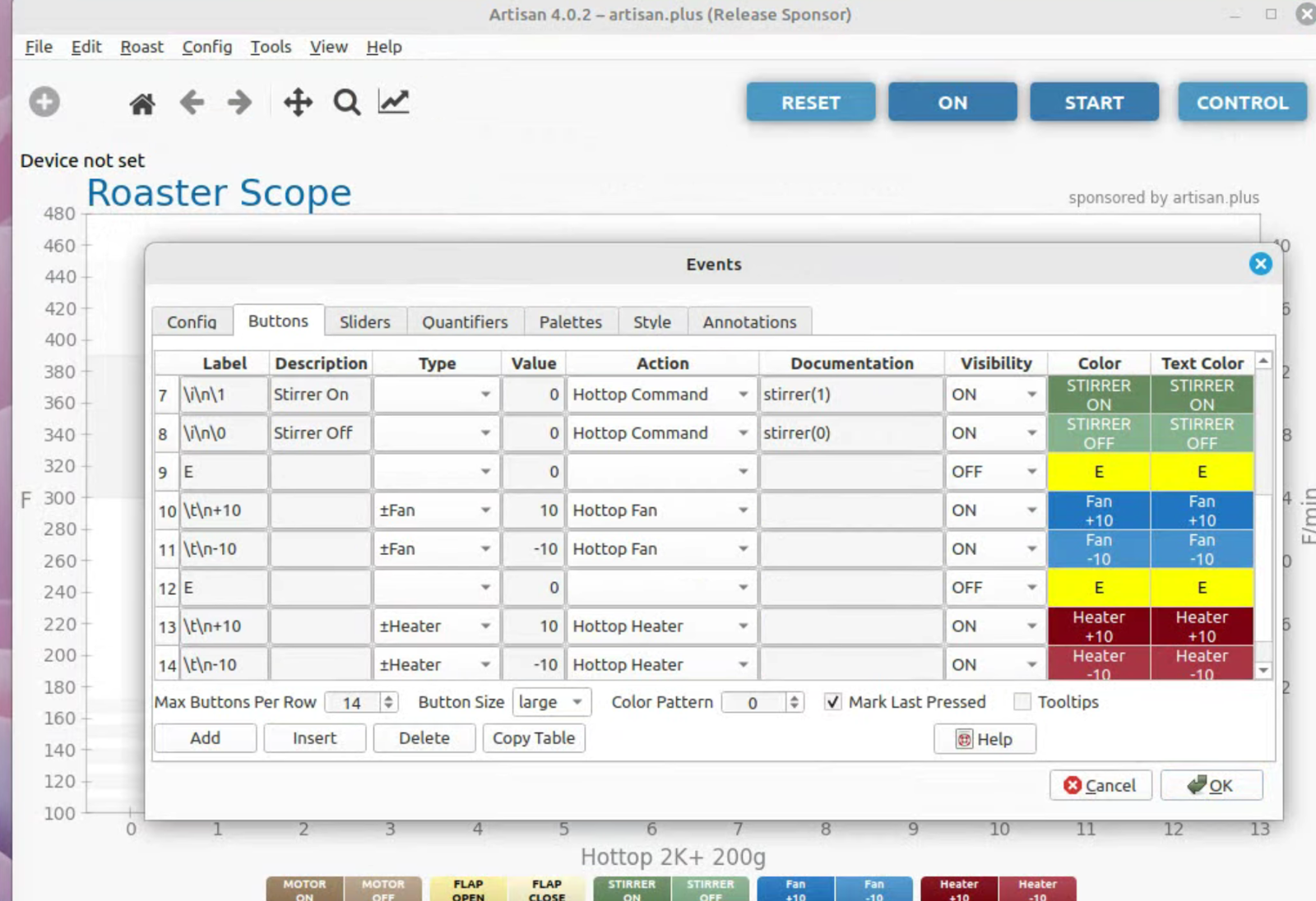Open Type dropdown for row 13 ±Heater

[x=436, y=626]
